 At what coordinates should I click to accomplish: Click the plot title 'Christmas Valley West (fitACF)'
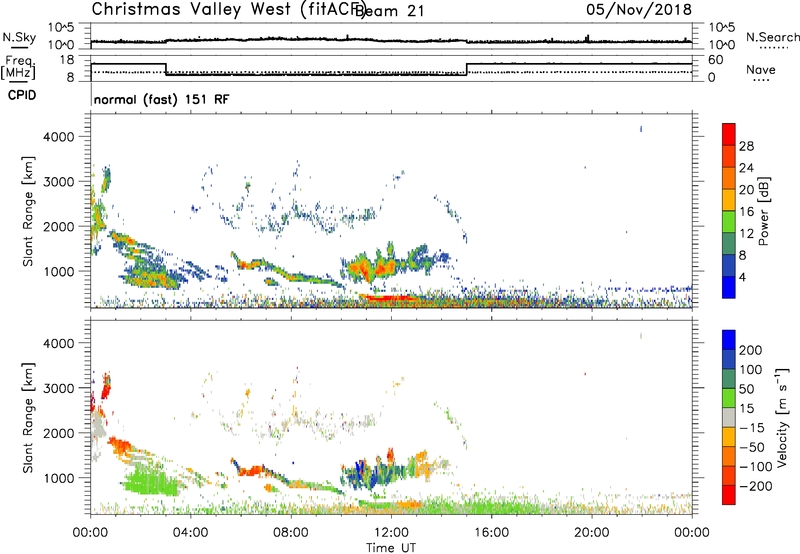[228, 9]
